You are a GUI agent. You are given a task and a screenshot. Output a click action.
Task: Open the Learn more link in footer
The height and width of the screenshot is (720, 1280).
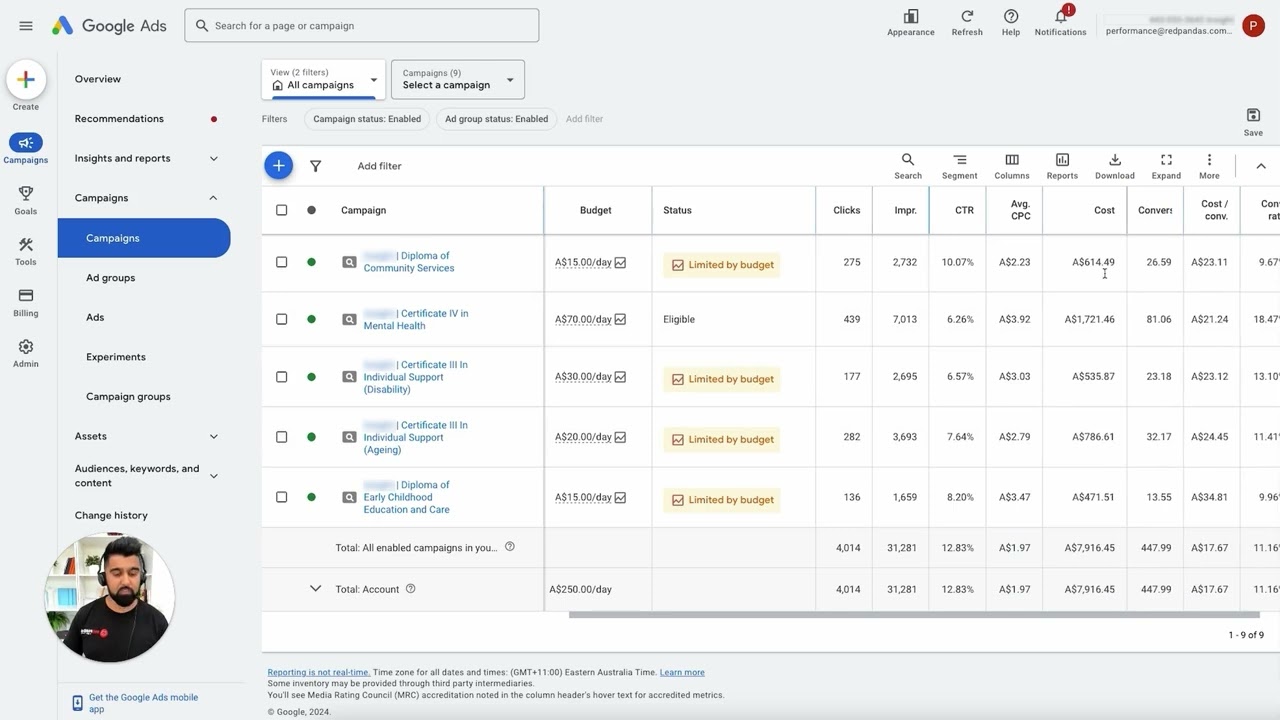pyautogui.click(x=682, y=672)
